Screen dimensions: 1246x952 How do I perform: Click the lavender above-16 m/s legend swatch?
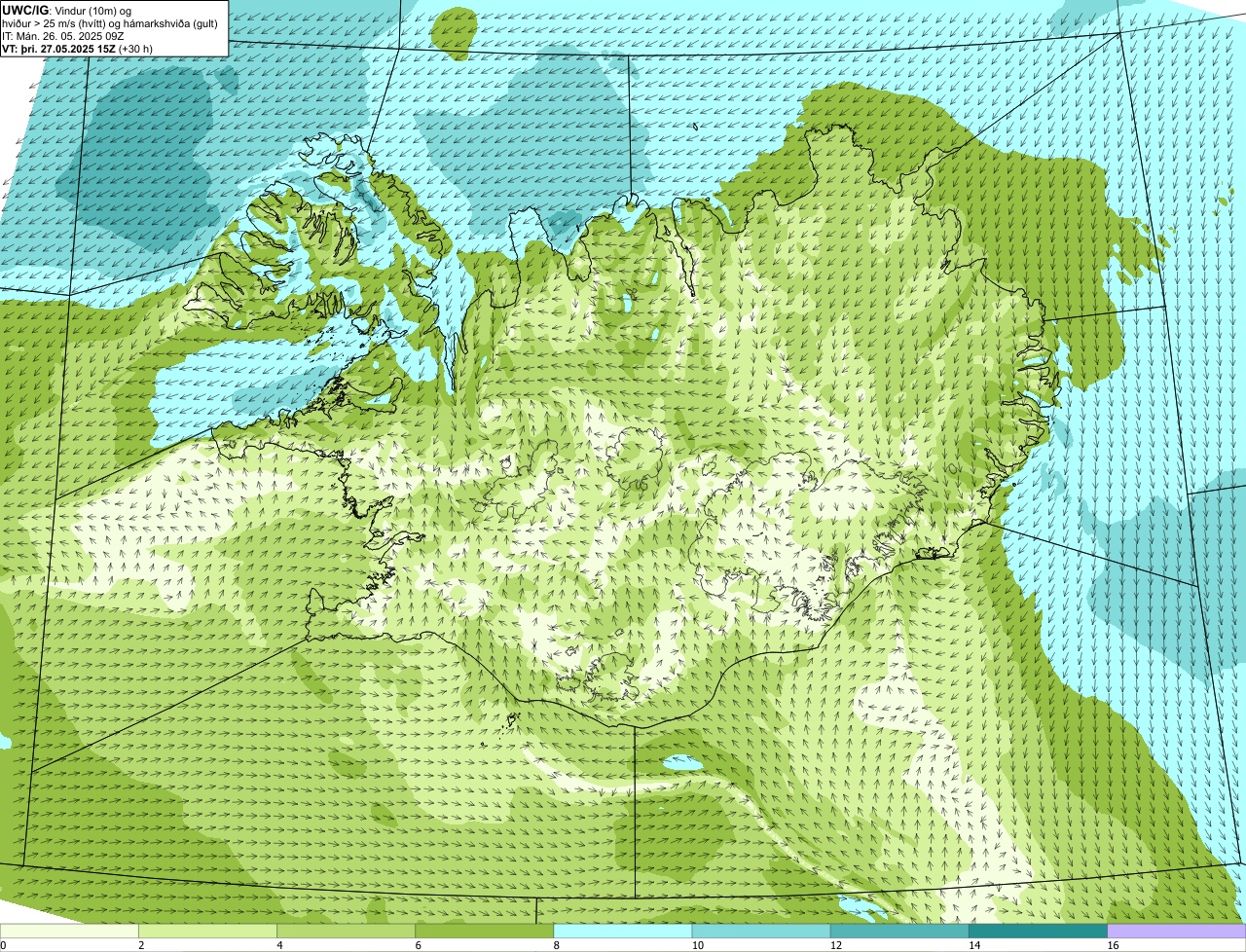[1176, 932]
